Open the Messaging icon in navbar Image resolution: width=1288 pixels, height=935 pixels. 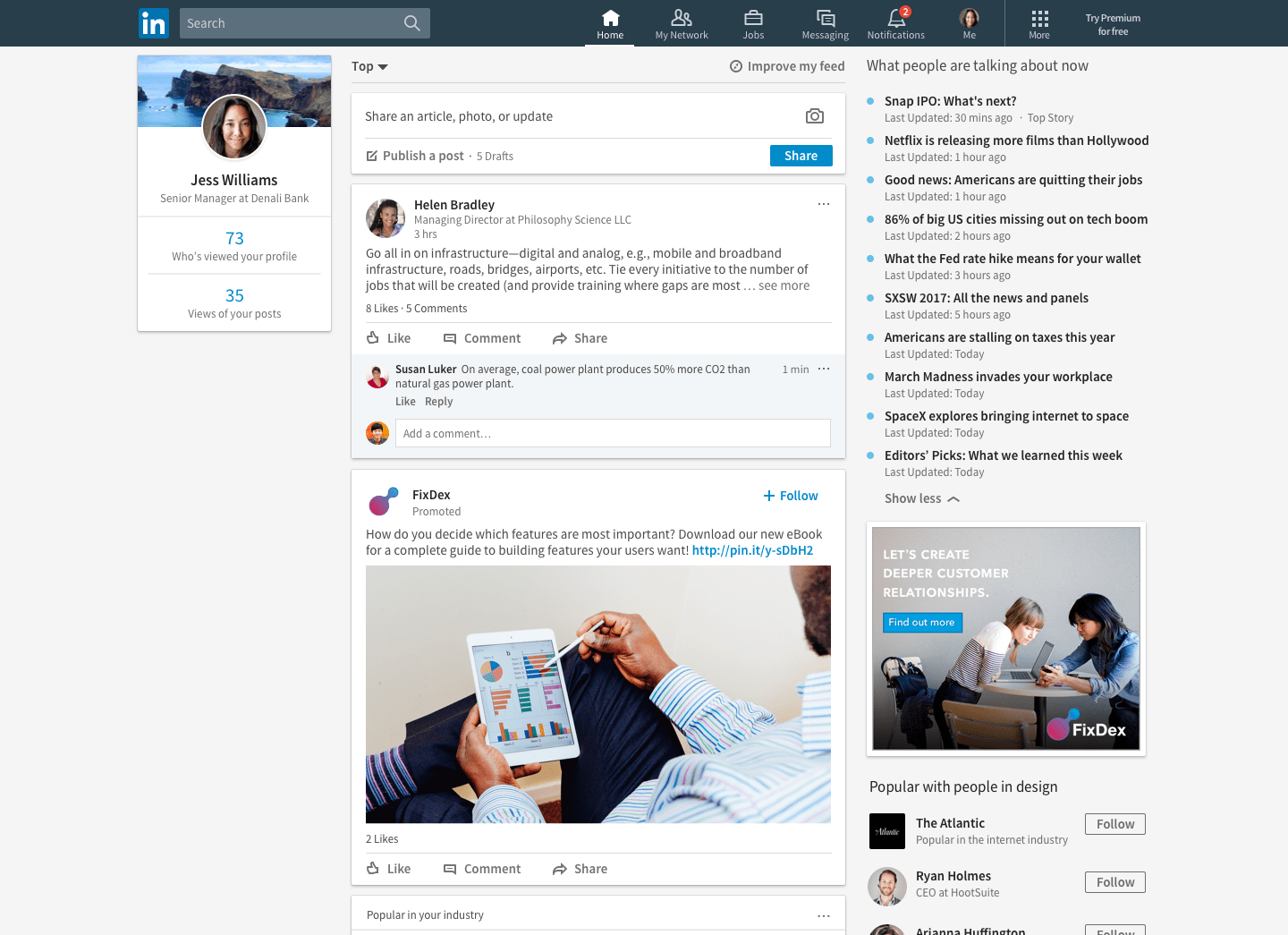[825, 19]
